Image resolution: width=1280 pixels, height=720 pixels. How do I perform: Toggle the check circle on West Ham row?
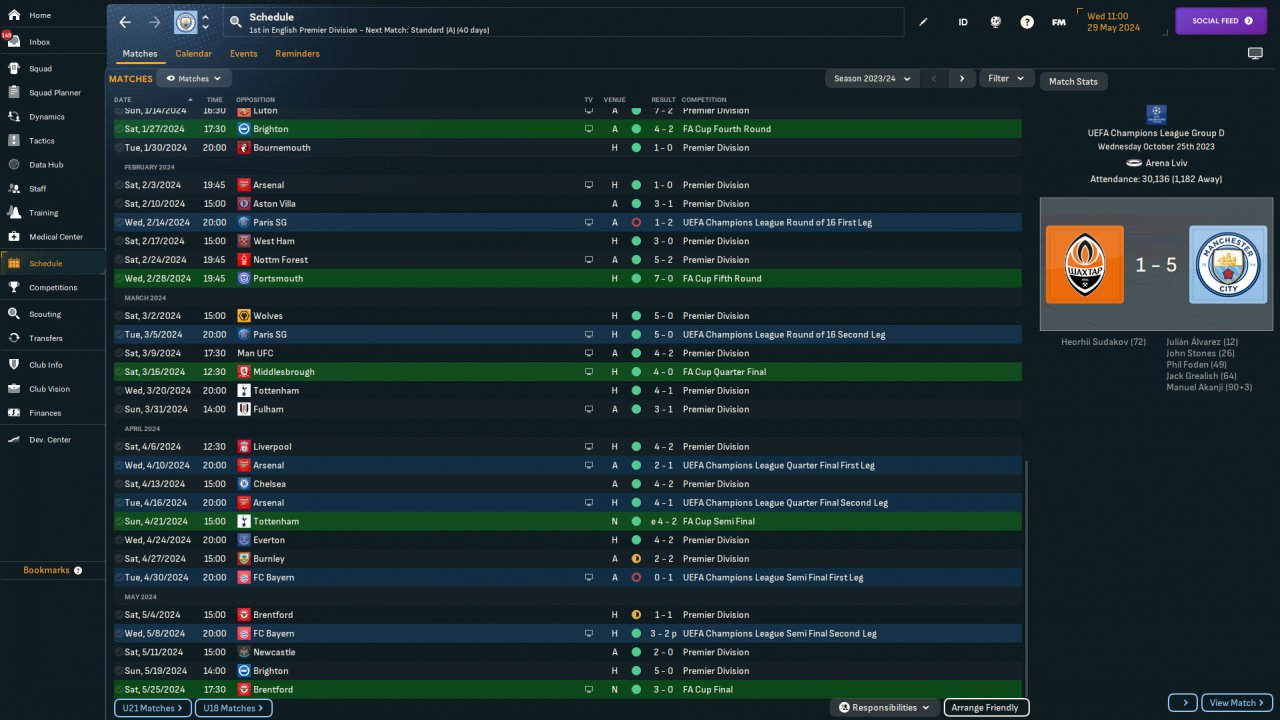coord(119,241)
